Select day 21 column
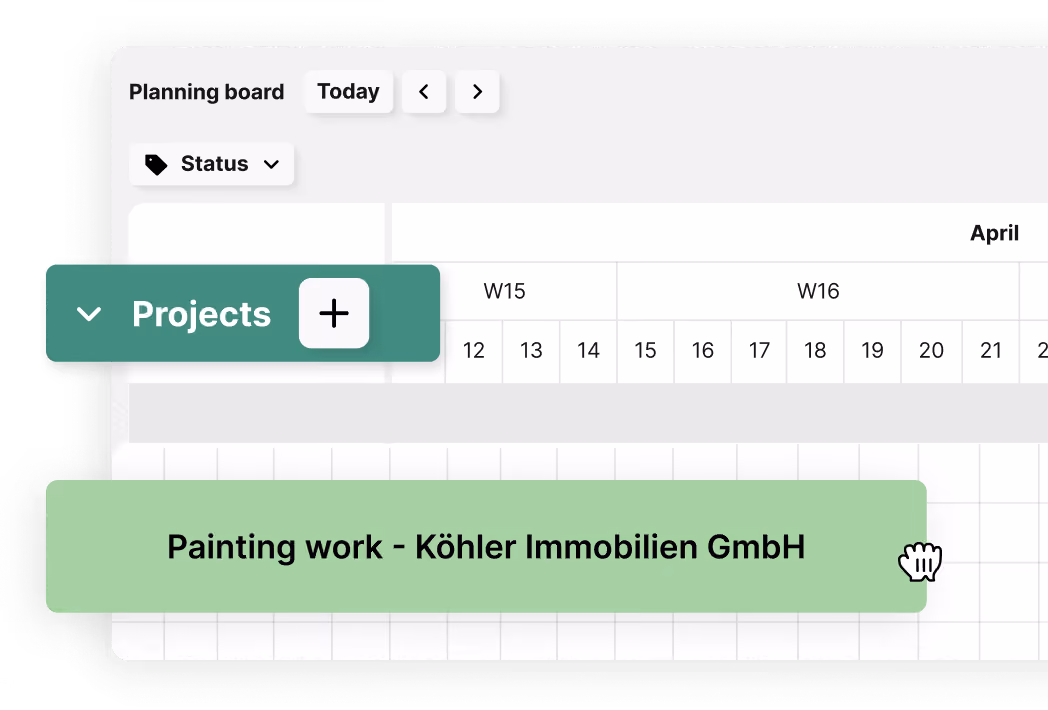The width and height of the screenshot is (1048, 710). (991, 351)
